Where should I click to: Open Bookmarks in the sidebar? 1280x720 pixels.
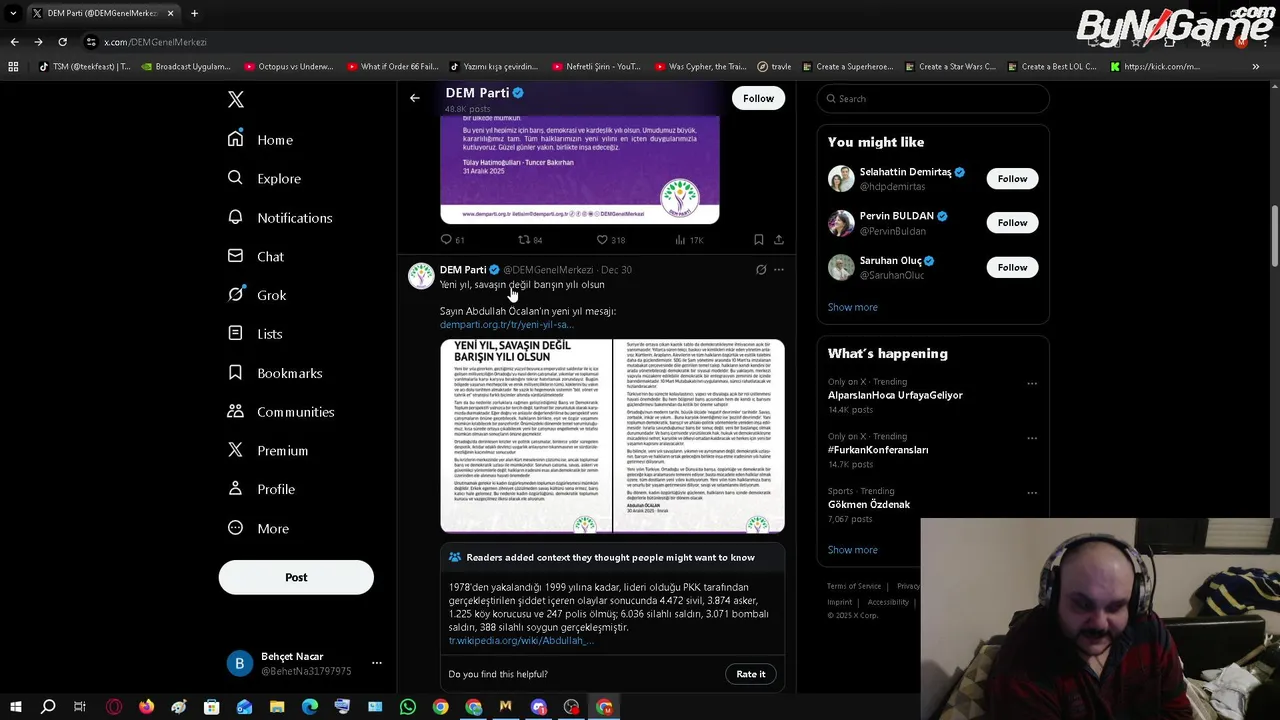click(x=275, y=373)
